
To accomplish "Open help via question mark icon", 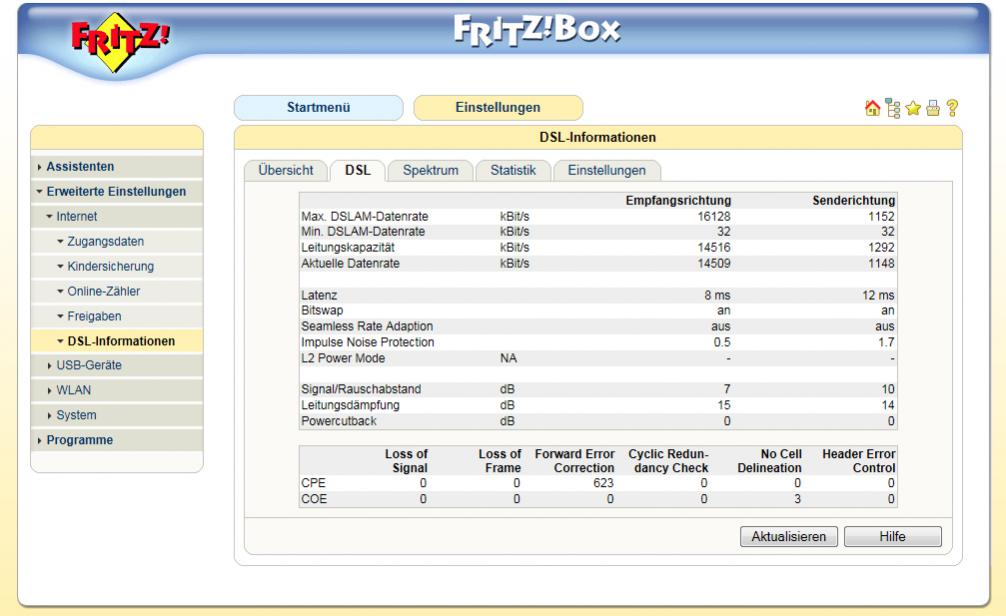I will tap(952, 108).
